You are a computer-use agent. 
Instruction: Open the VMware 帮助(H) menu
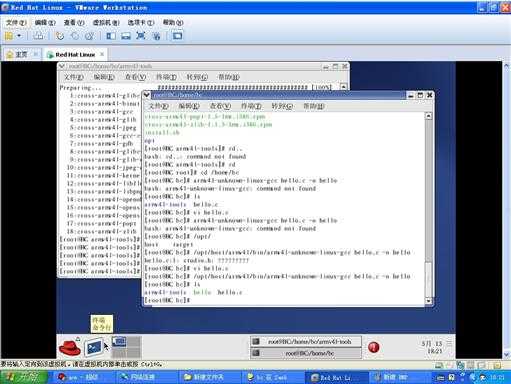click(173, 22)
